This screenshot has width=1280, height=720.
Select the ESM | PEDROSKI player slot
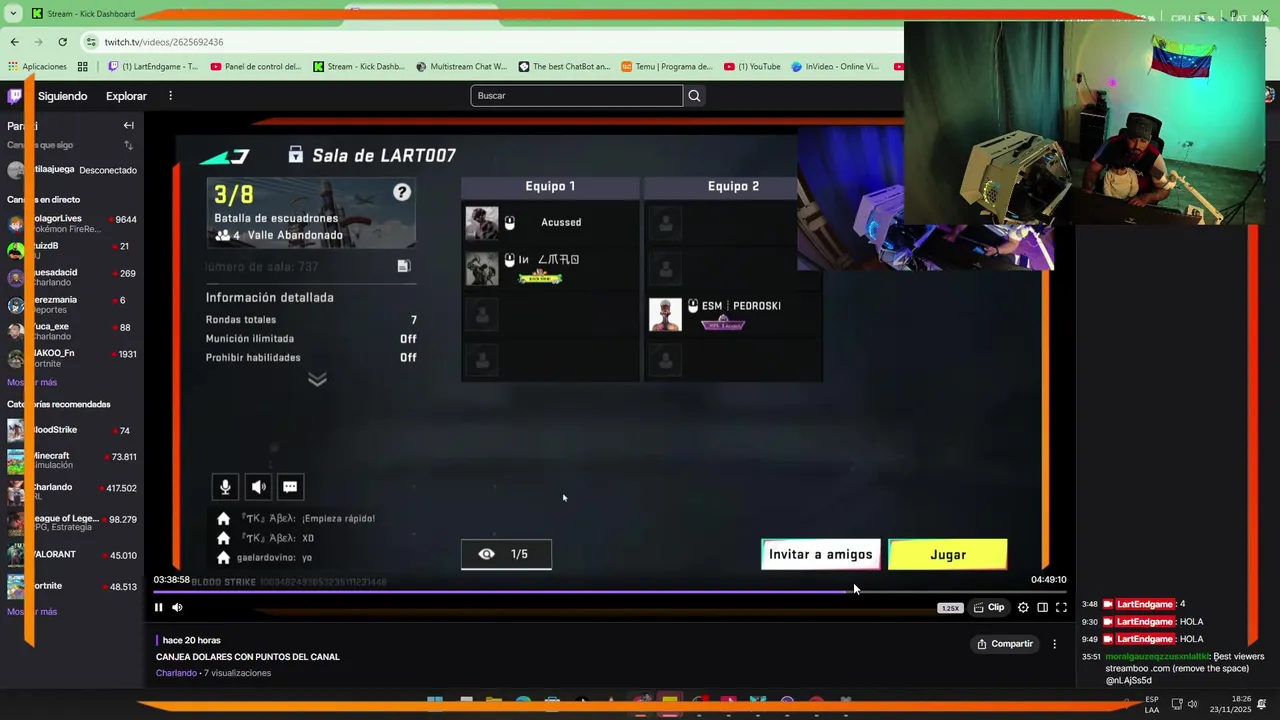733,314
